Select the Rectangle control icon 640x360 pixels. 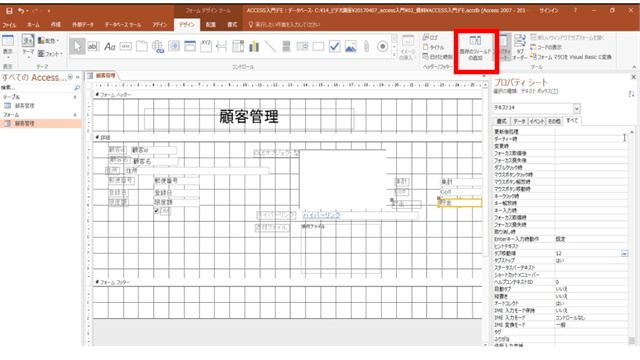coord(318,47)
